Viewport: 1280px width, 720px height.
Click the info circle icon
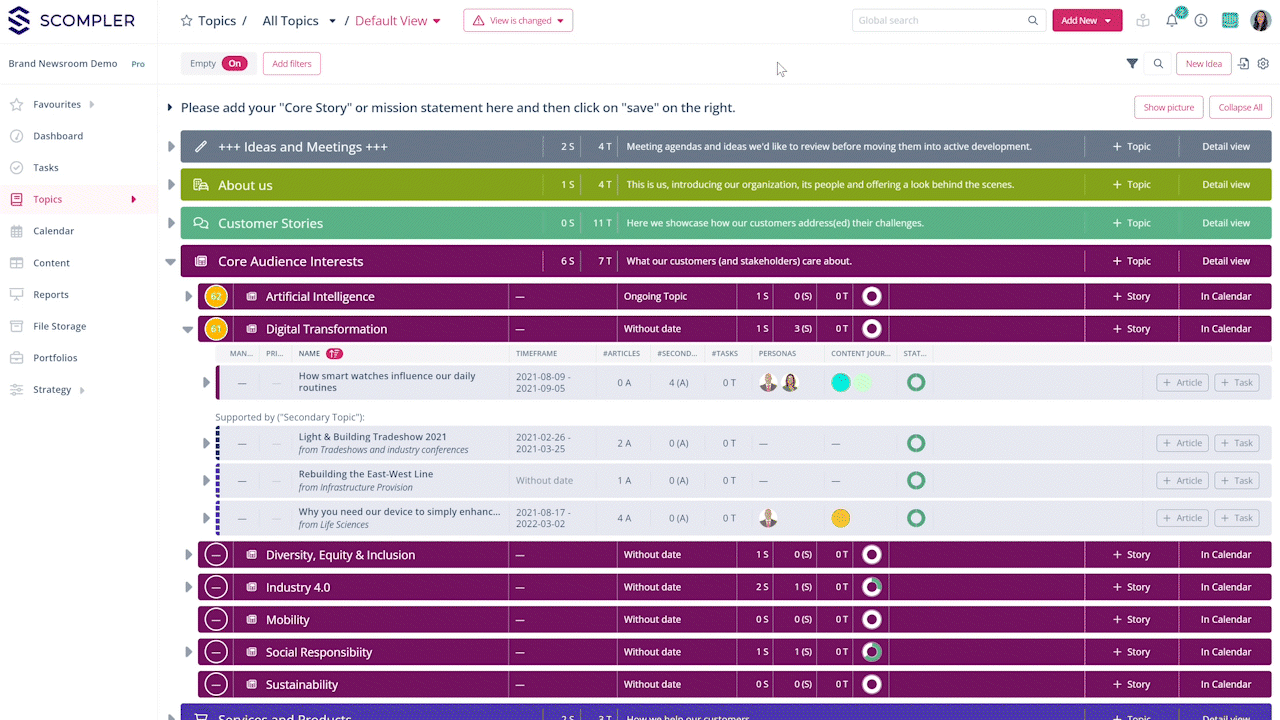tap(1201, 21)
